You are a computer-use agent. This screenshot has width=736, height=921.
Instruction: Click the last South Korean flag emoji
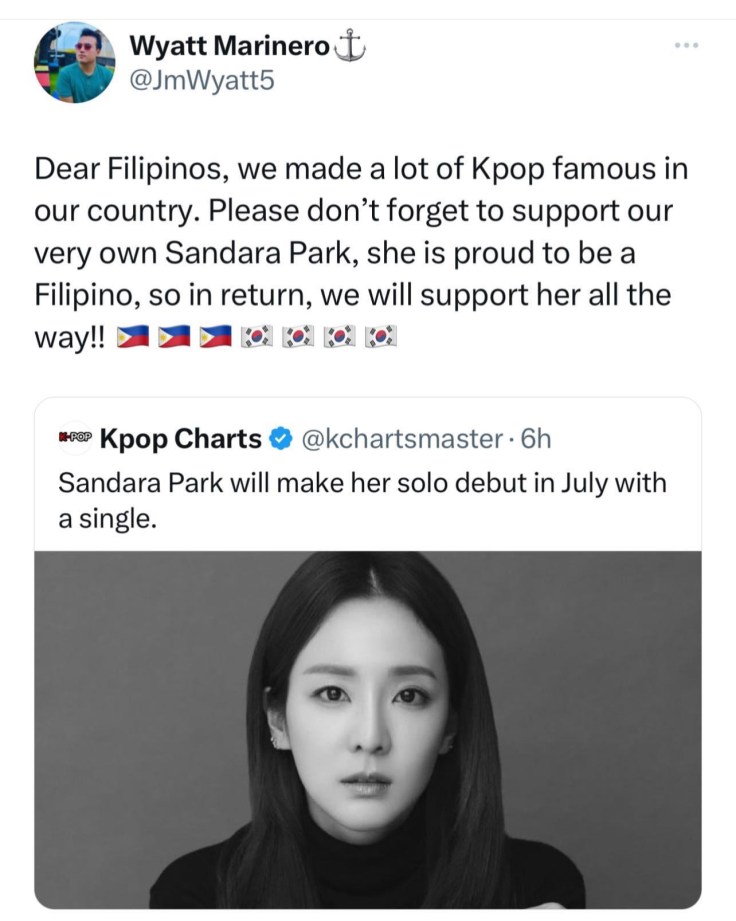point(381,338)
